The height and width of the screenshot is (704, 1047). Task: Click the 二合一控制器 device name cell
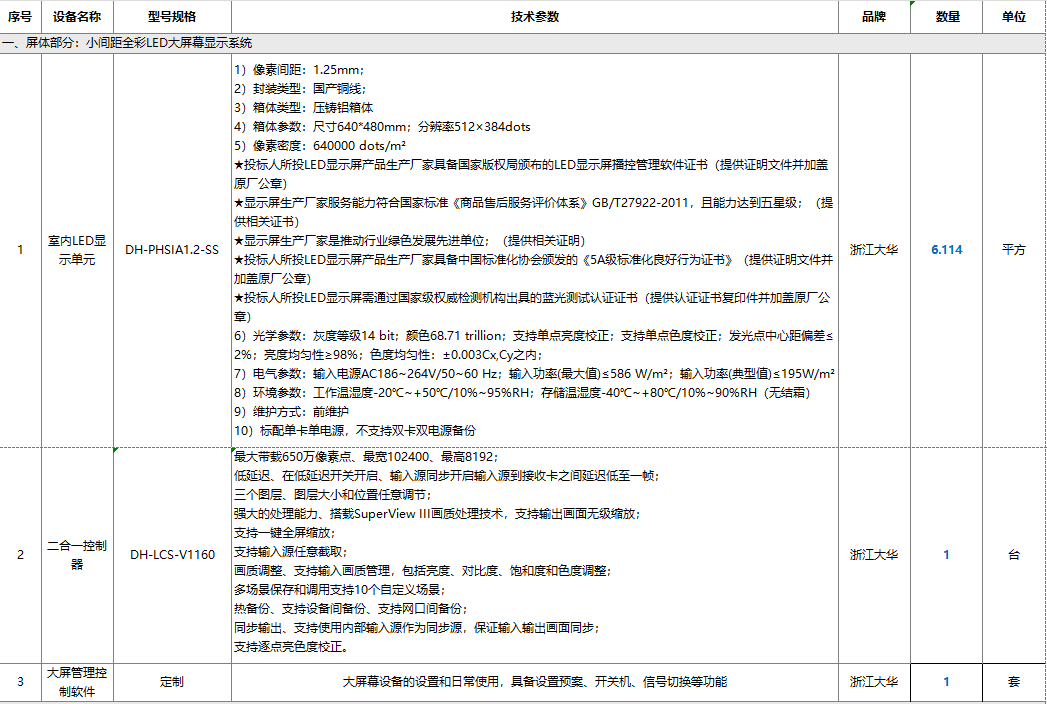point(77,555)
